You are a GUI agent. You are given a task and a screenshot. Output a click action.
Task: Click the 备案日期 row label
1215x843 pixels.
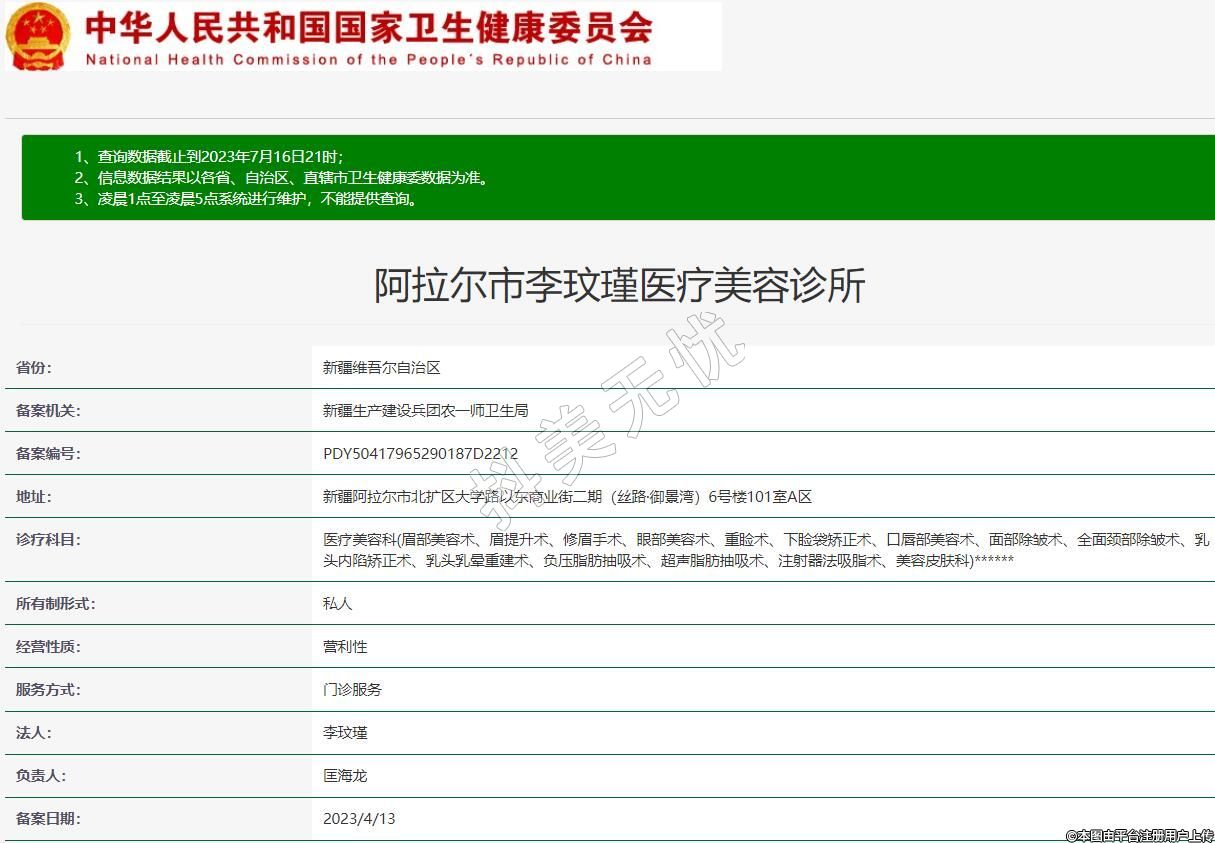[48, 819]
